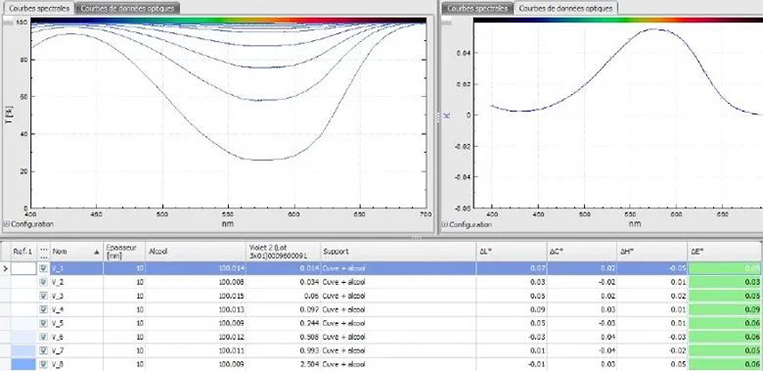This screenshot has height=371, width=763.
Task: Click the small icon atop the K chart
Action: pos(446,20)
